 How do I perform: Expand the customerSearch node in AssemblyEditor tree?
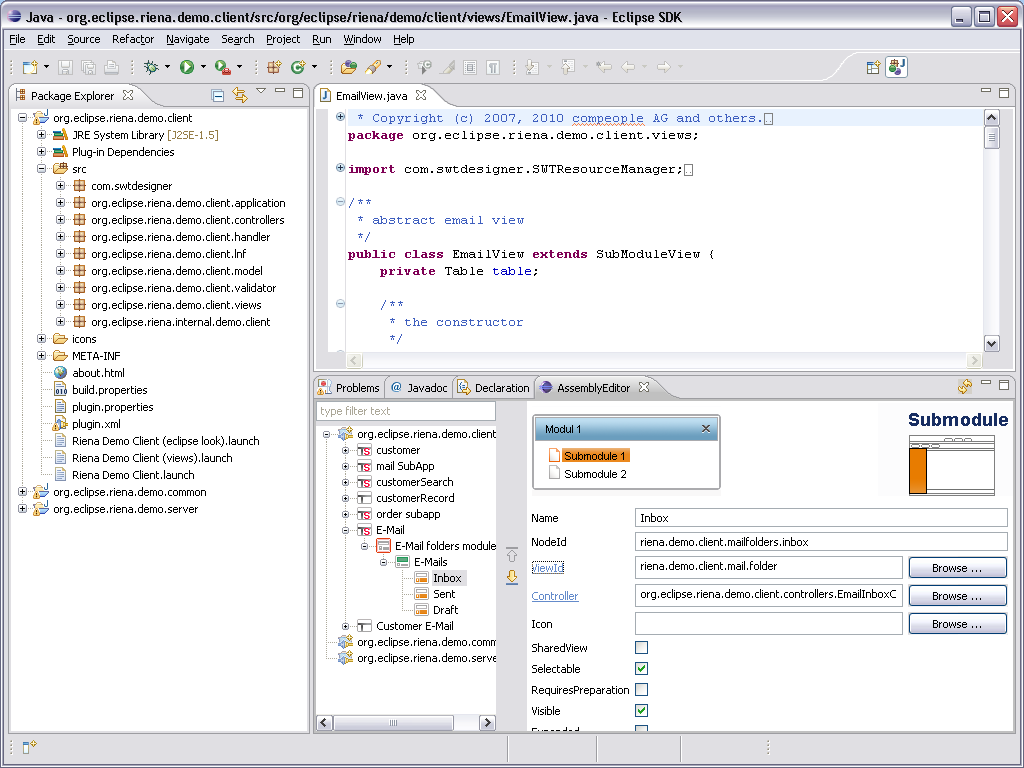pyautogui.click(x=345, y=483)
